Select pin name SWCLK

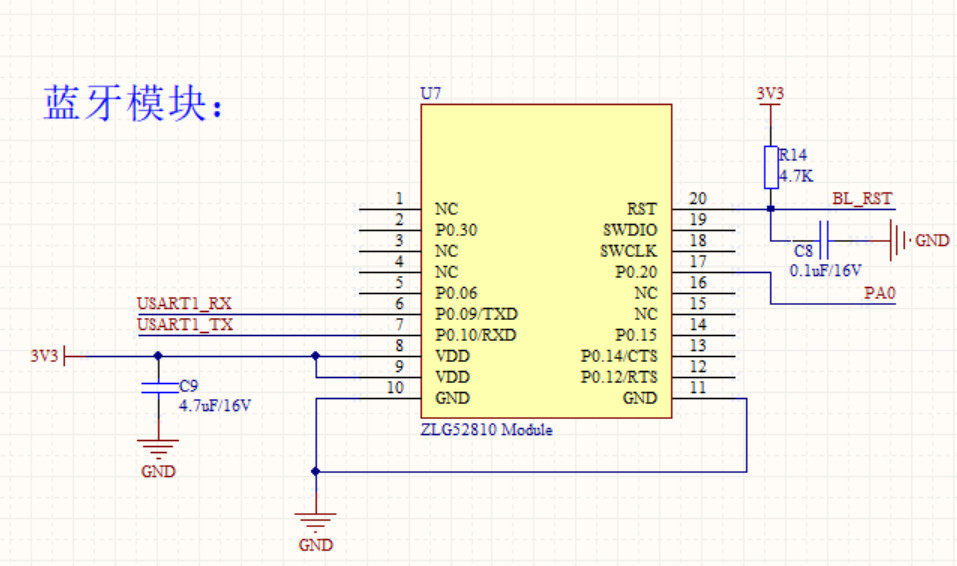[x=629, y=251]
